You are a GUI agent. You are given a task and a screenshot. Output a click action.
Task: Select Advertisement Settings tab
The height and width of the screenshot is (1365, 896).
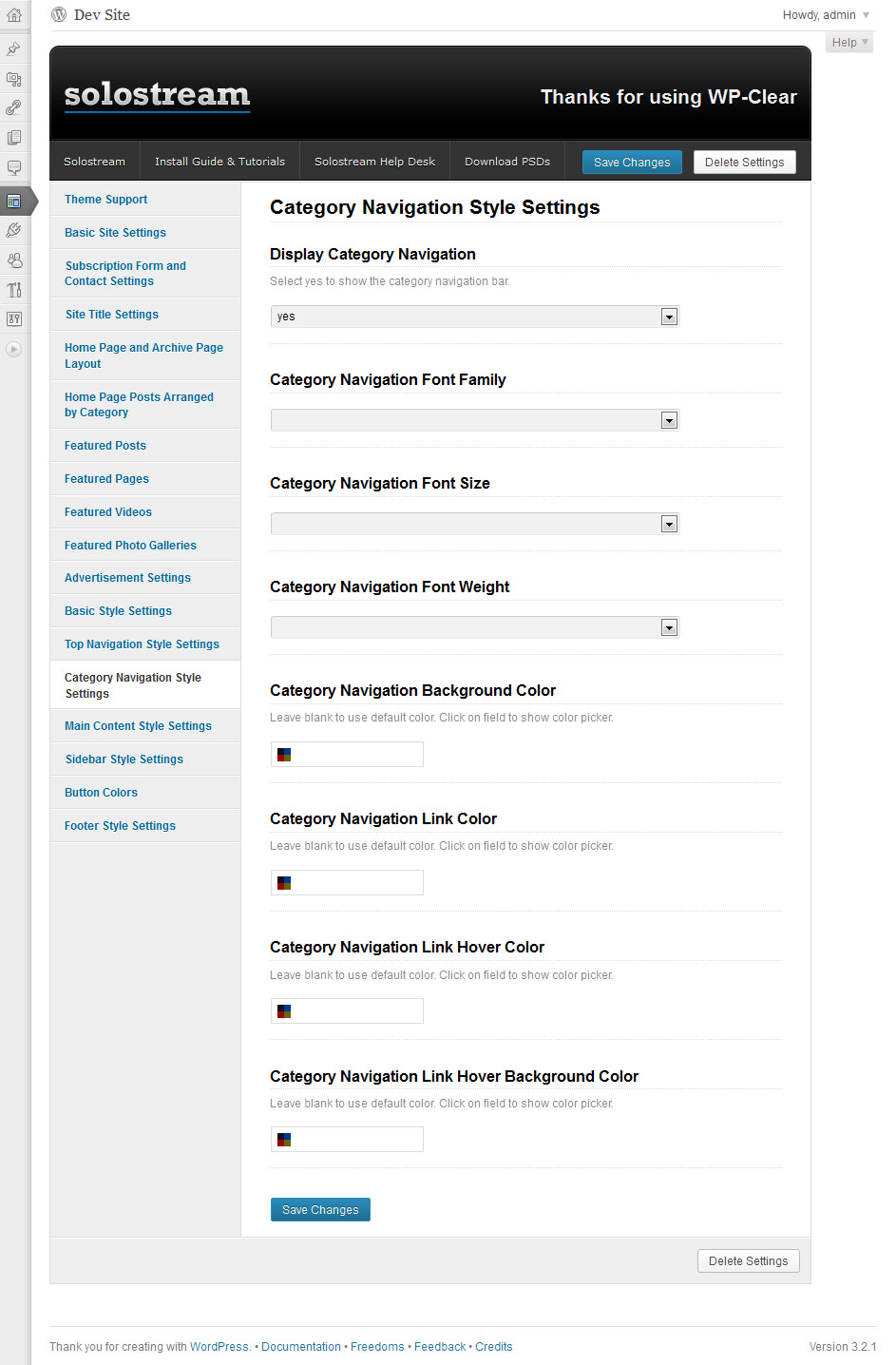145,578
